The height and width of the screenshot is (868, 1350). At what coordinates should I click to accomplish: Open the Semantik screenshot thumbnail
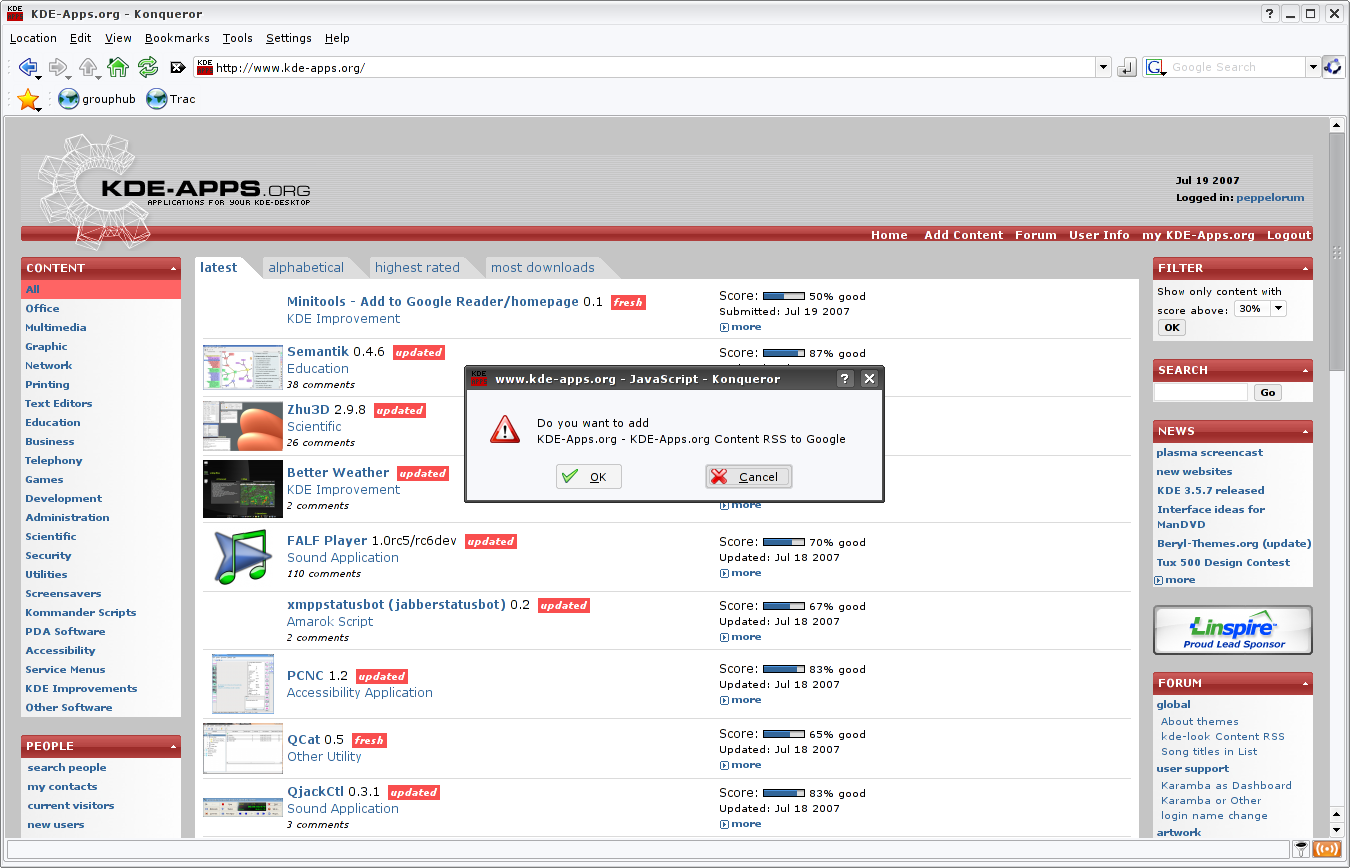(243, 368)
